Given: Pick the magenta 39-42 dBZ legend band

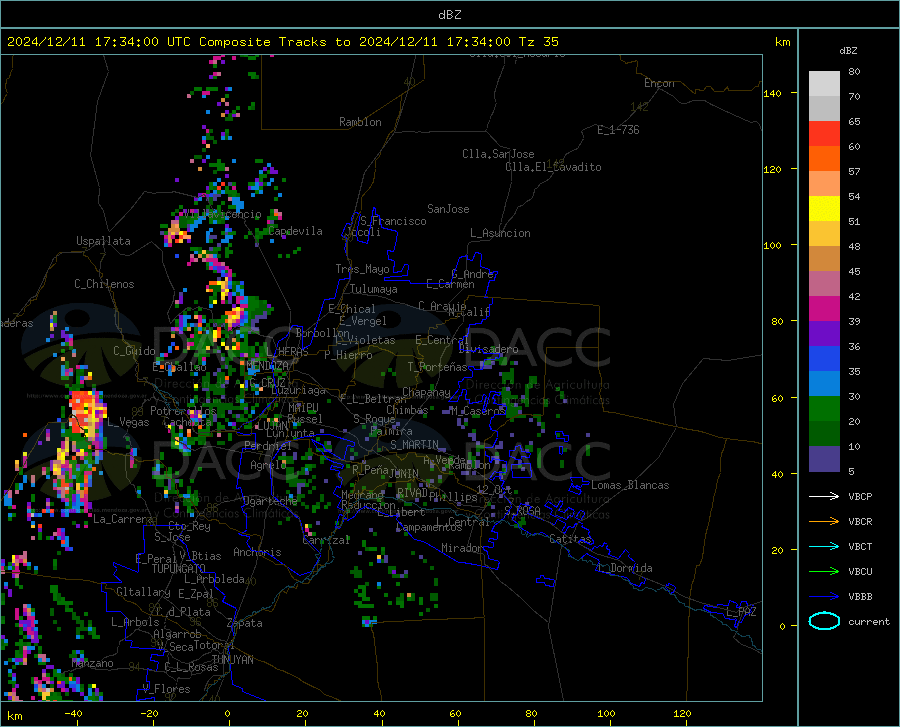Looking at the screenshot, I should pyautogui.click(x=824, y=309).
